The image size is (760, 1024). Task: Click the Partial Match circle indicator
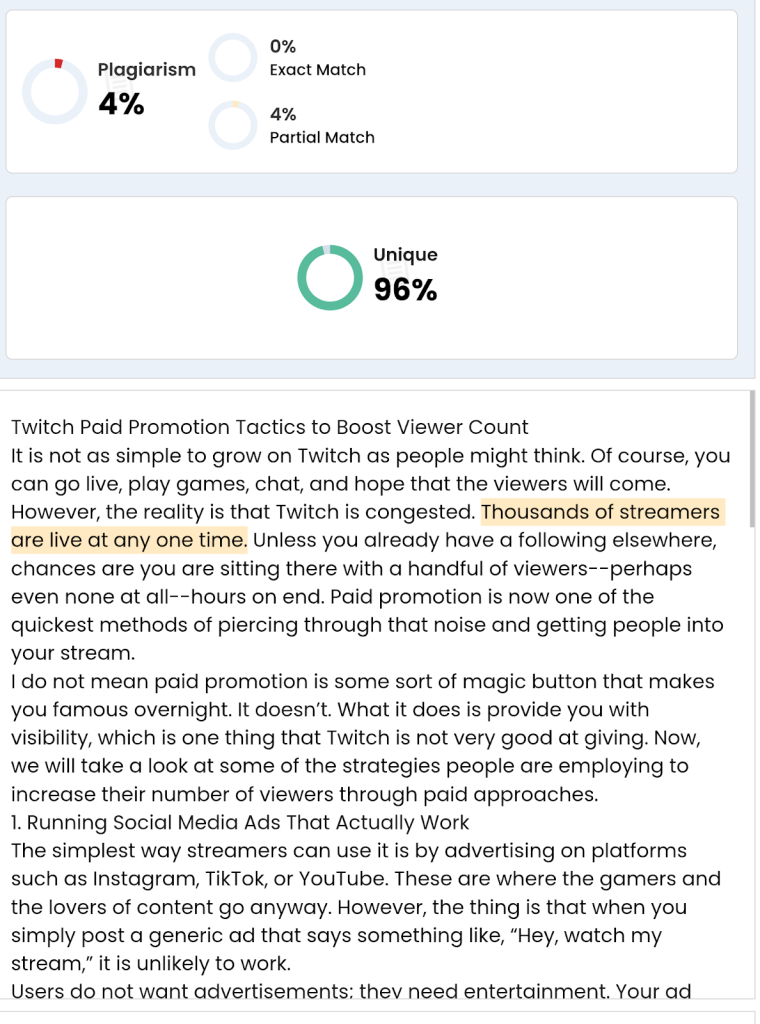[233, 125]
